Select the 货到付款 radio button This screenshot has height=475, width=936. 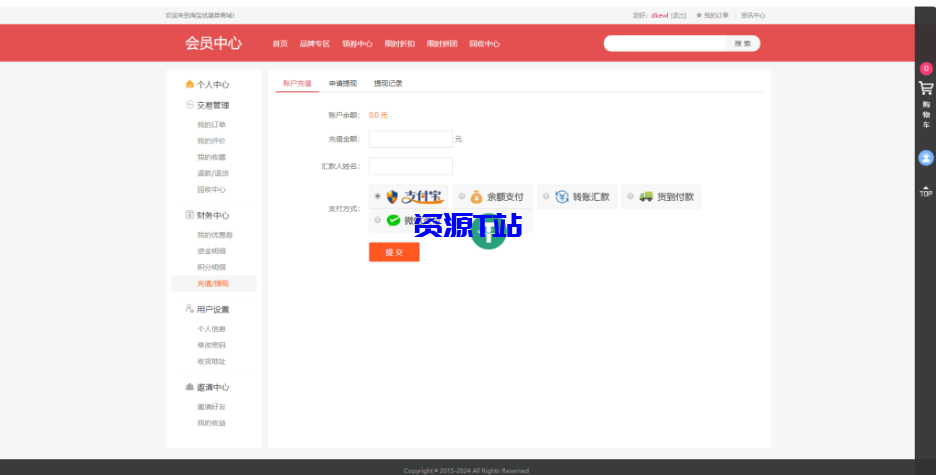coord(630,196)
